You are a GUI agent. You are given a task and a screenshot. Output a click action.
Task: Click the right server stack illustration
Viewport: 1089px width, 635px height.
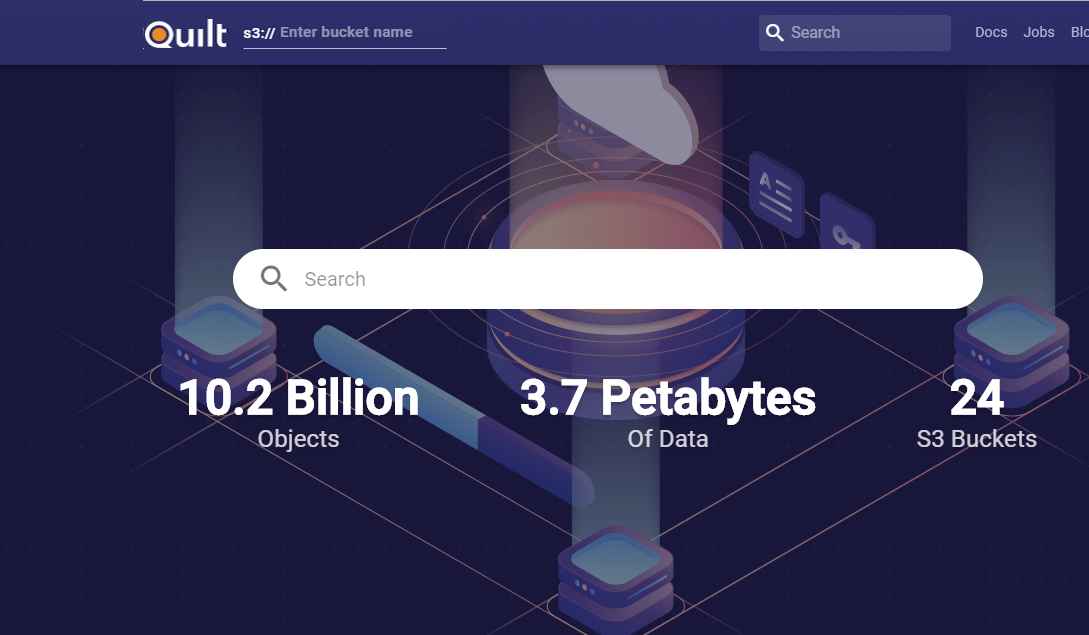(x=1004, y=335)
